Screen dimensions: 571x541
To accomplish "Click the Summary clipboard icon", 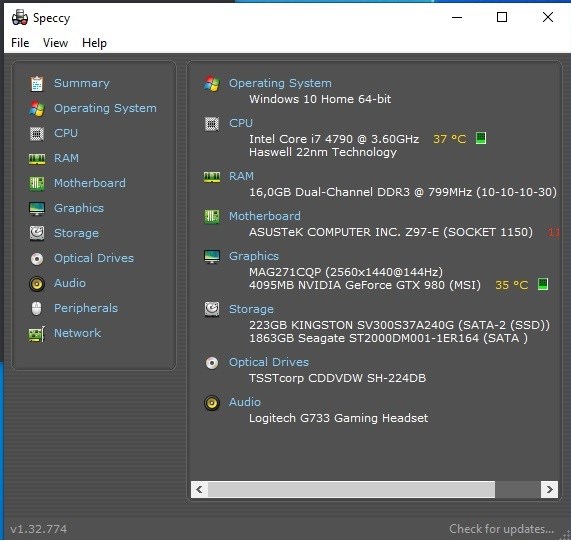I will (x=37, y=83).
